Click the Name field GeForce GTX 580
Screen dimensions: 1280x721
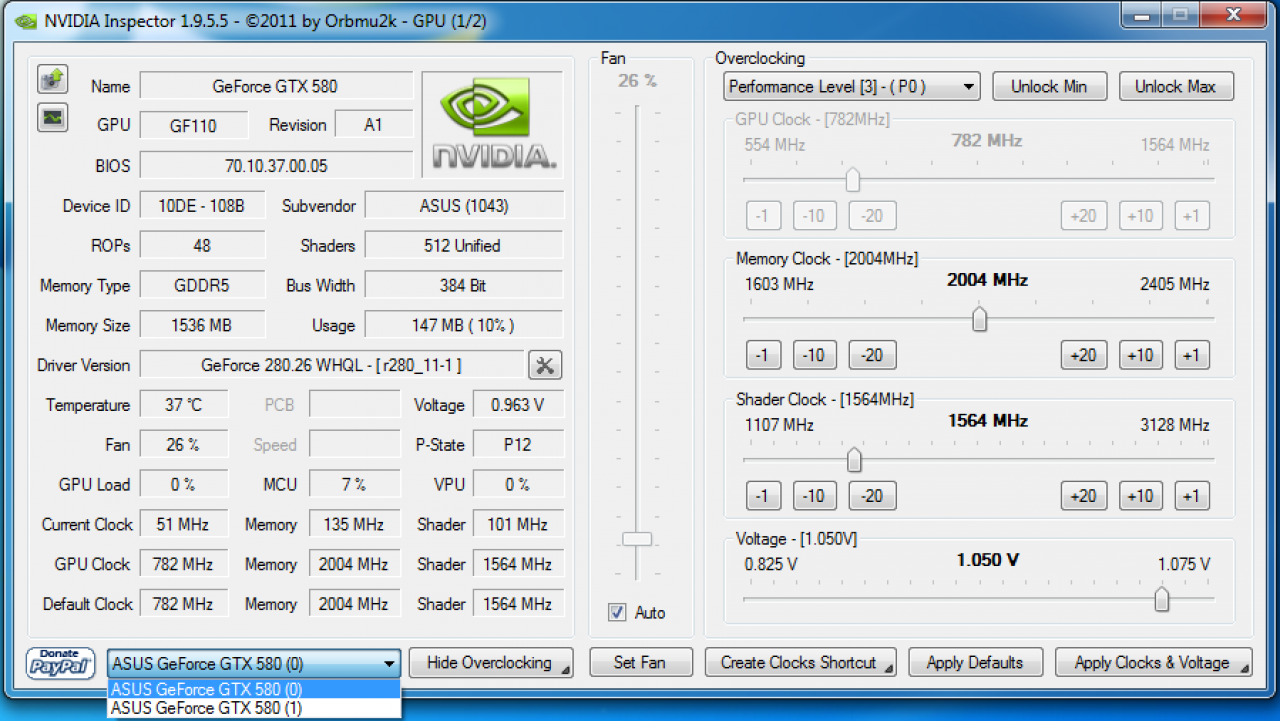tap(276, 86)
